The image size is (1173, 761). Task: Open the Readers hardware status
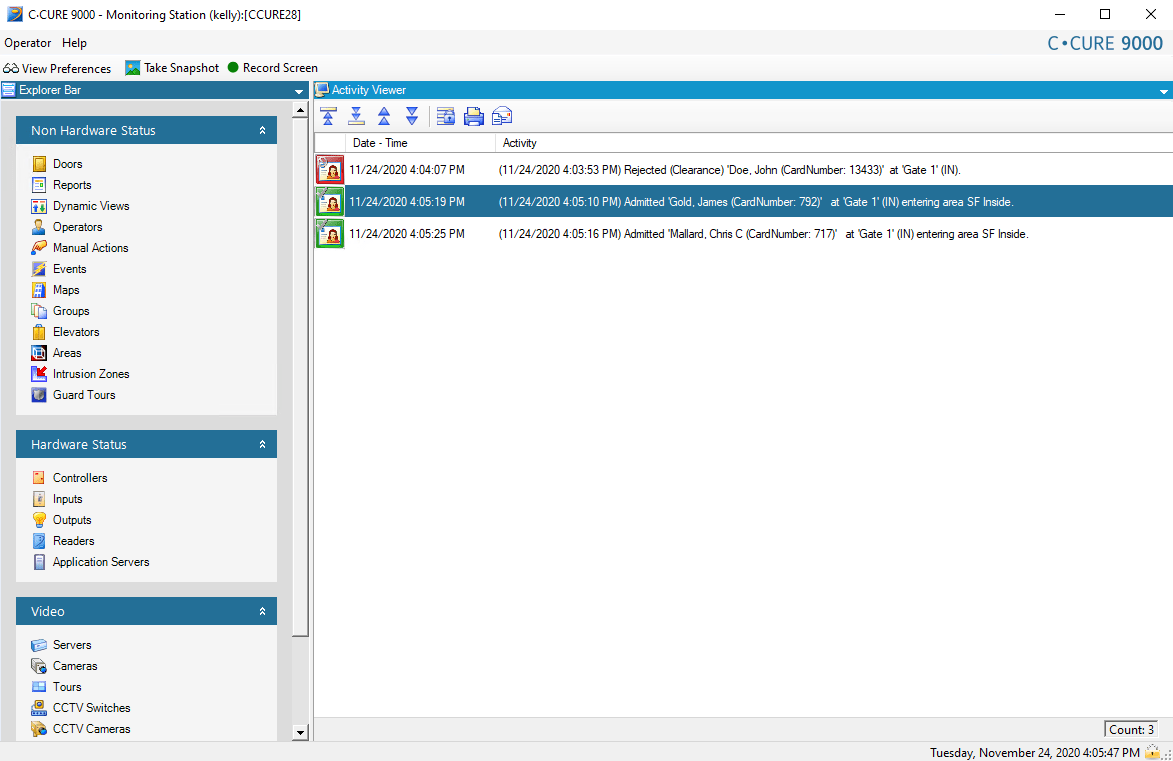73,540
